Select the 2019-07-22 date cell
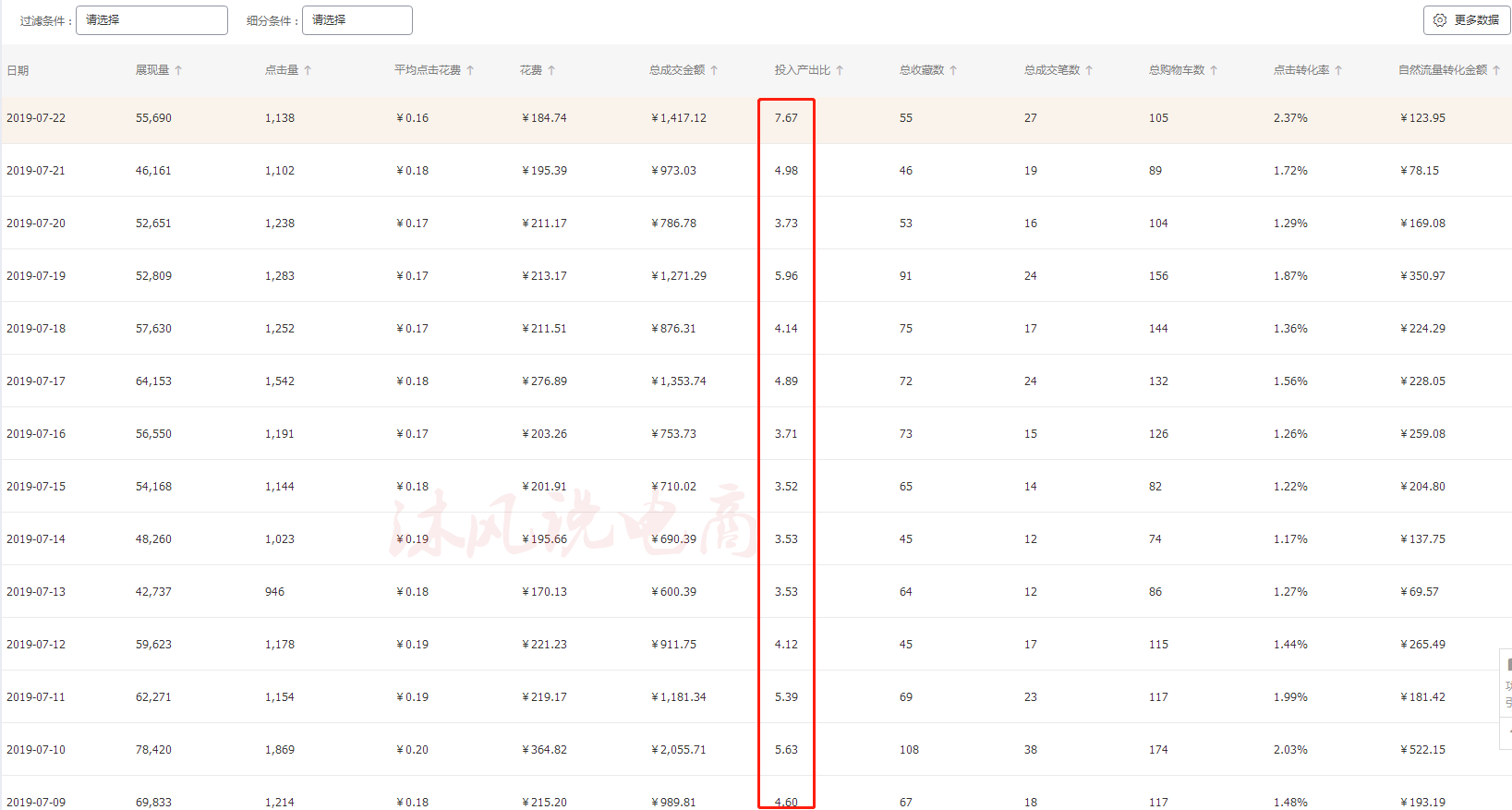Screen dimensions: 1512x810 coord(36,118)
